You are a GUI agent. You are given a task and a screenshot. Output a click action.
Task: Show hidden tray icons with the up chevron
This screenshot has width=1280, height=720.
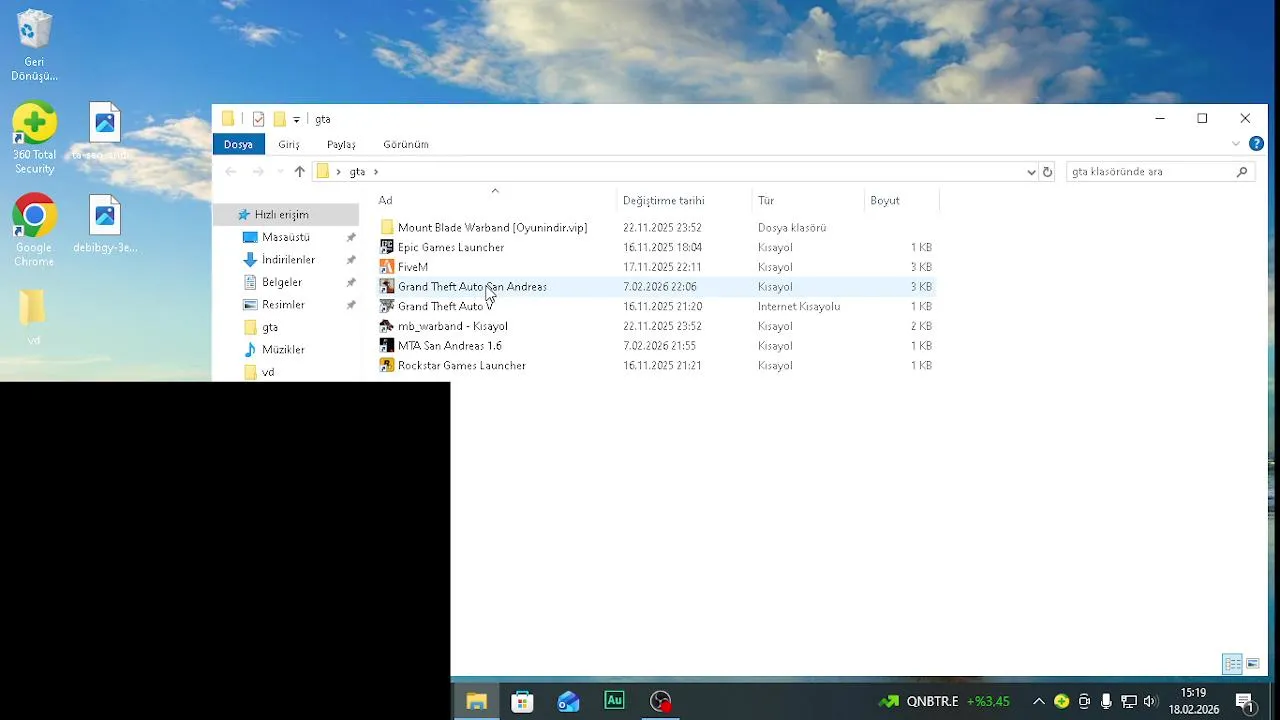coord(1039,701)
